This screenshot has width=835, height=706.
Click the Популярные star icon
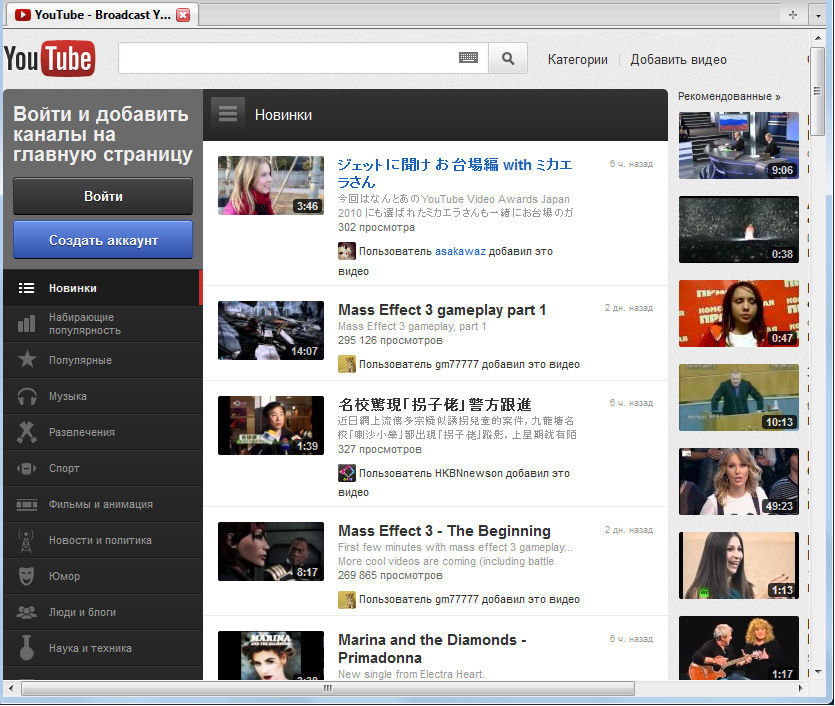[27, 360]
